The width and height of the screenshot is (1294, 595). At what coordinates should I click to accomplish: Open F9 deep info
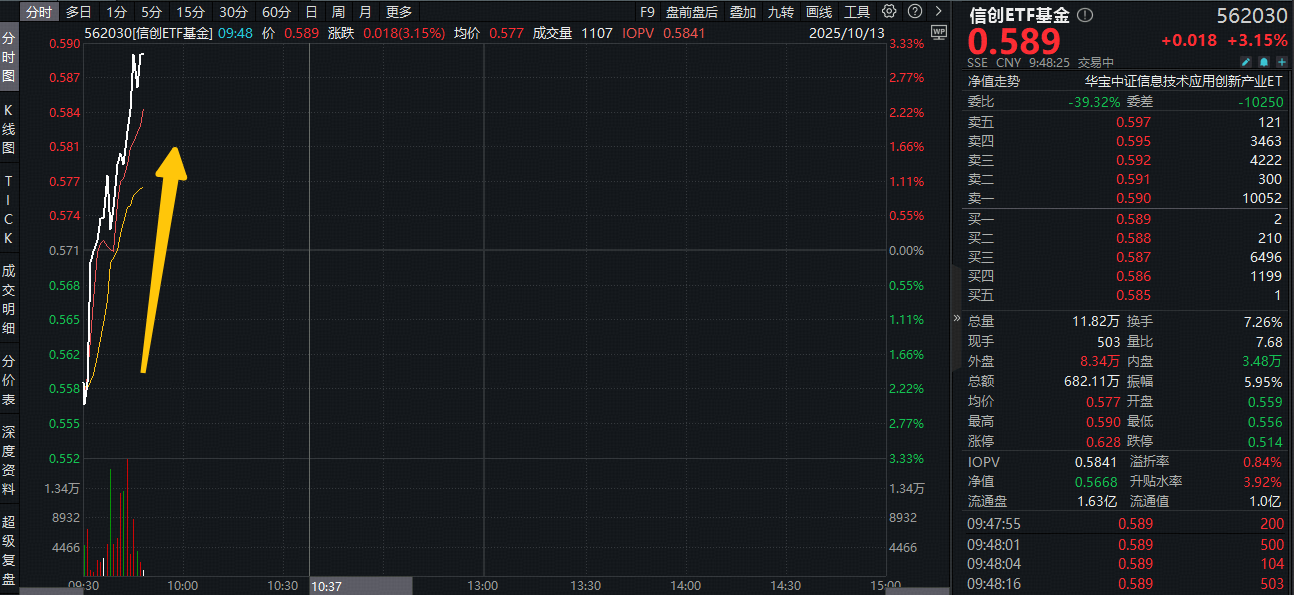coord(647,12)
